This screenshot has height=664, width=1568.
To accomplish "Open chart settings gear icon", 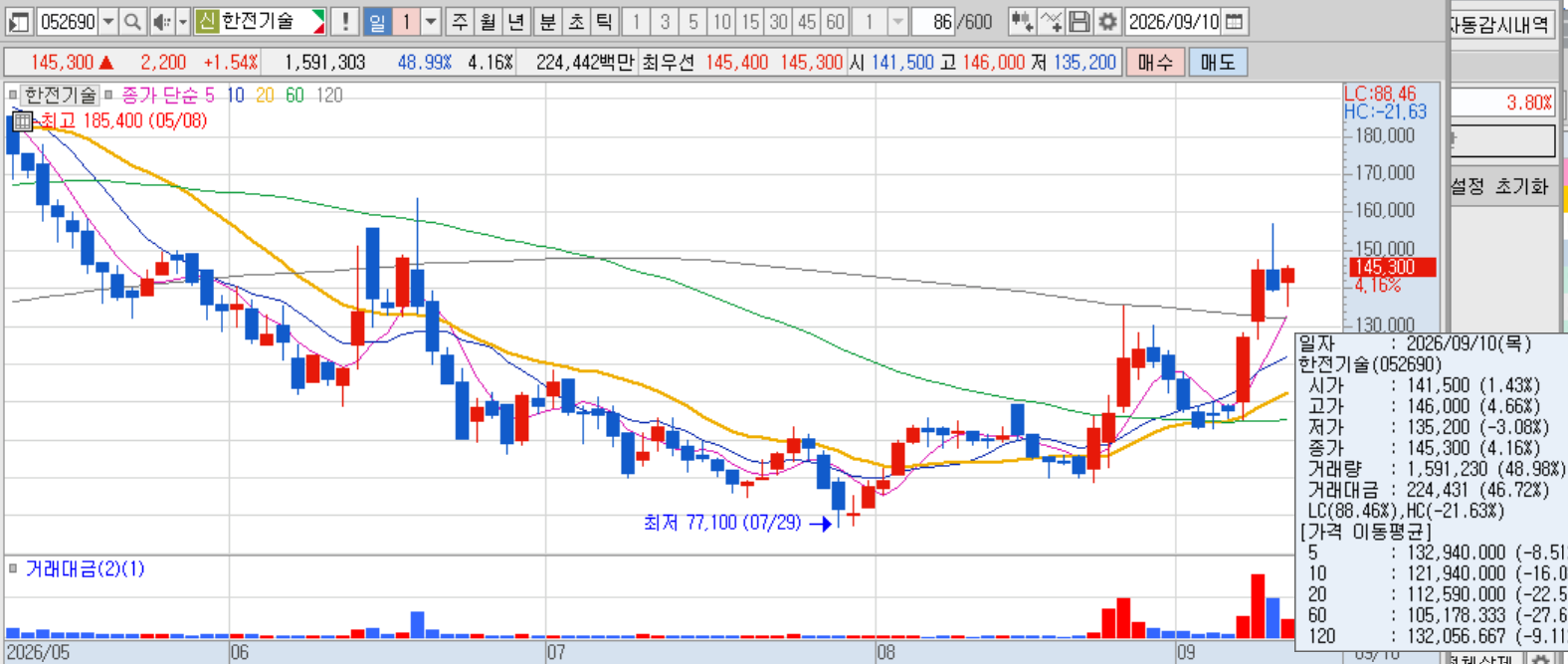I will tap(1107, 21).
